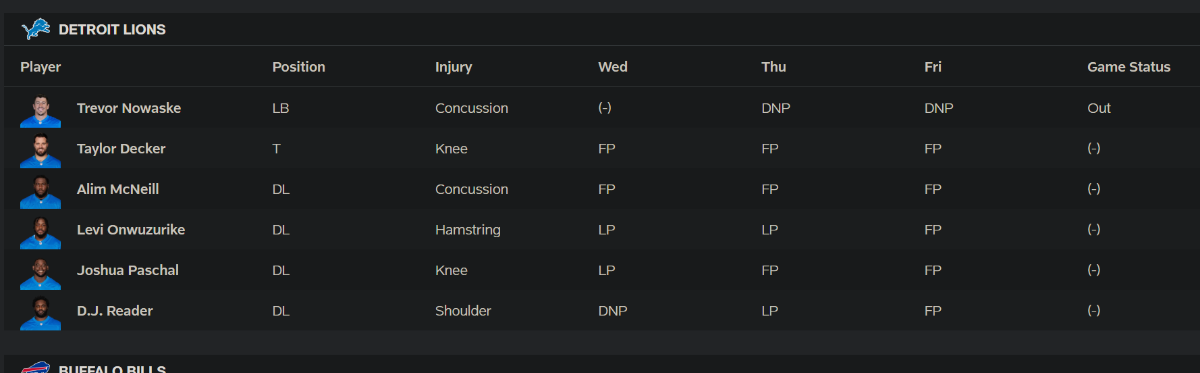Open the Levi Onwuzurike player link
Viewport: 1200px width, 373px height.
pyautogui.click(x=131, y=229)
